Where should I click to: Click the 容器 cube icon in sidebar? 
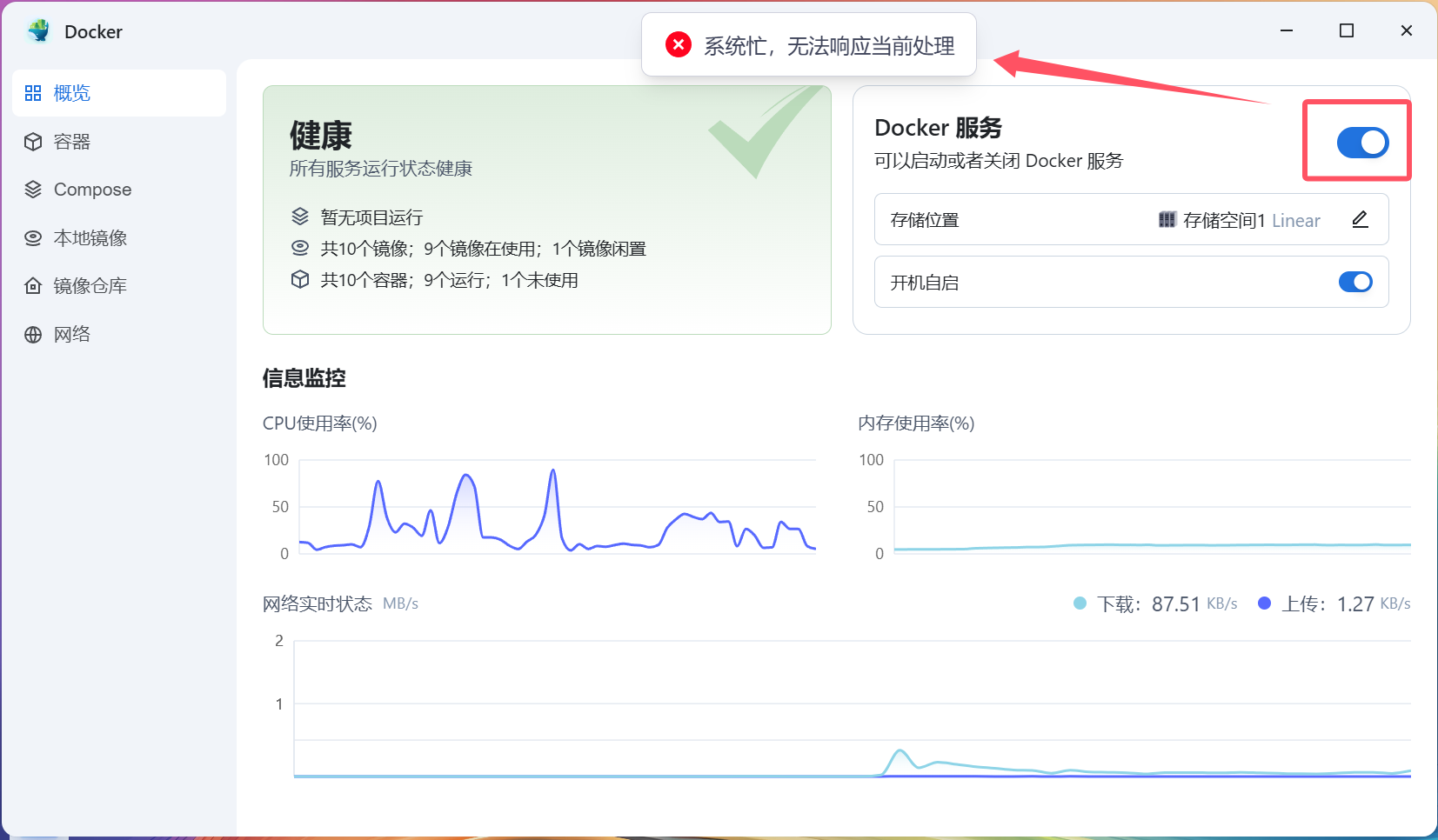33,142
